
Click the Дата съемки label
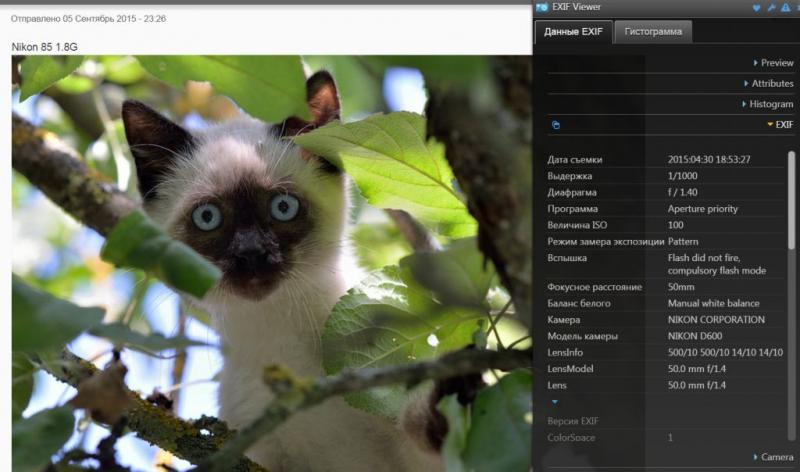pyautogui.click(x=574, y=160)
